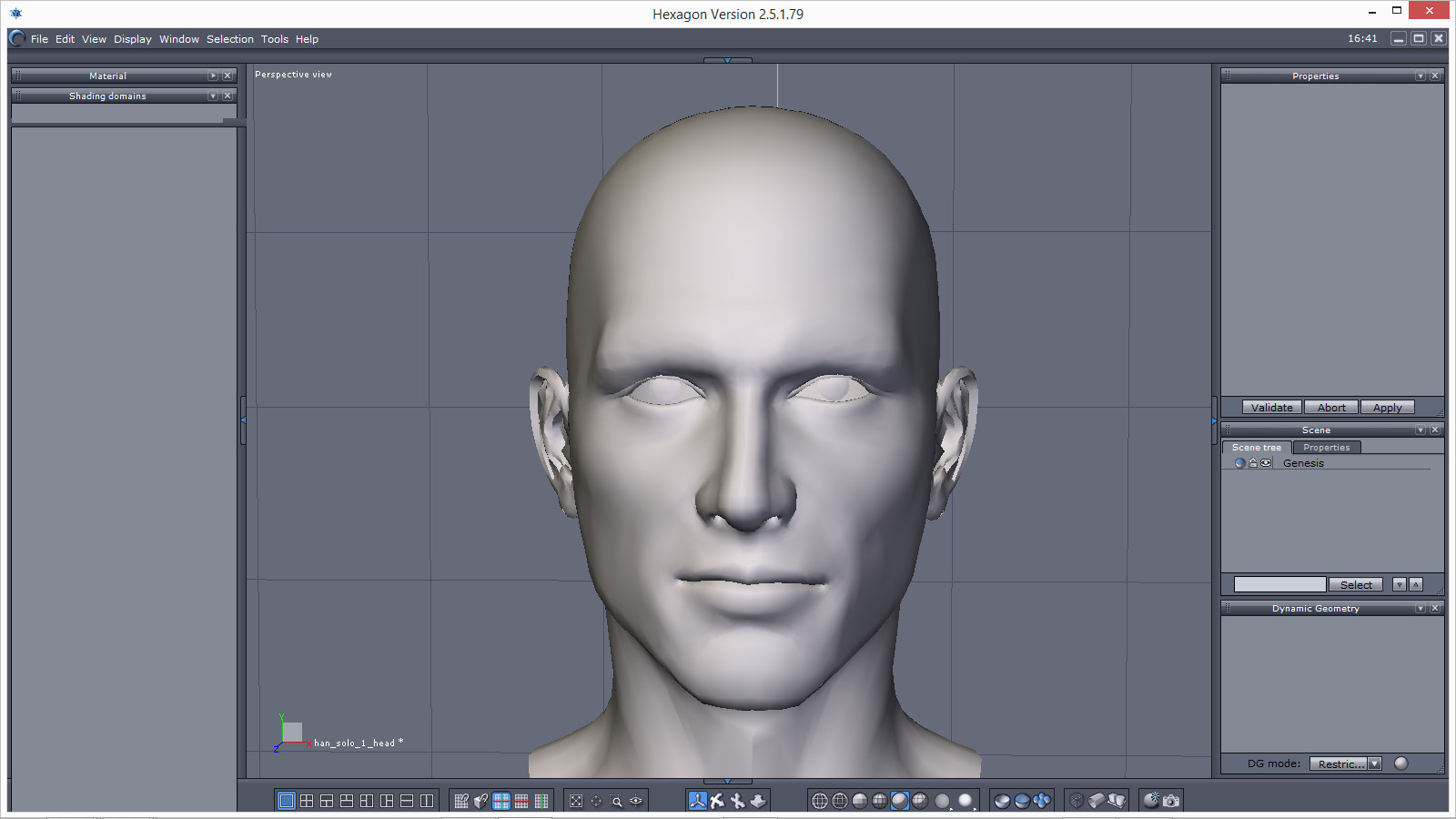Select the vertical split two-view layout
Screen dimensions: 1456x819
point(427,801)
